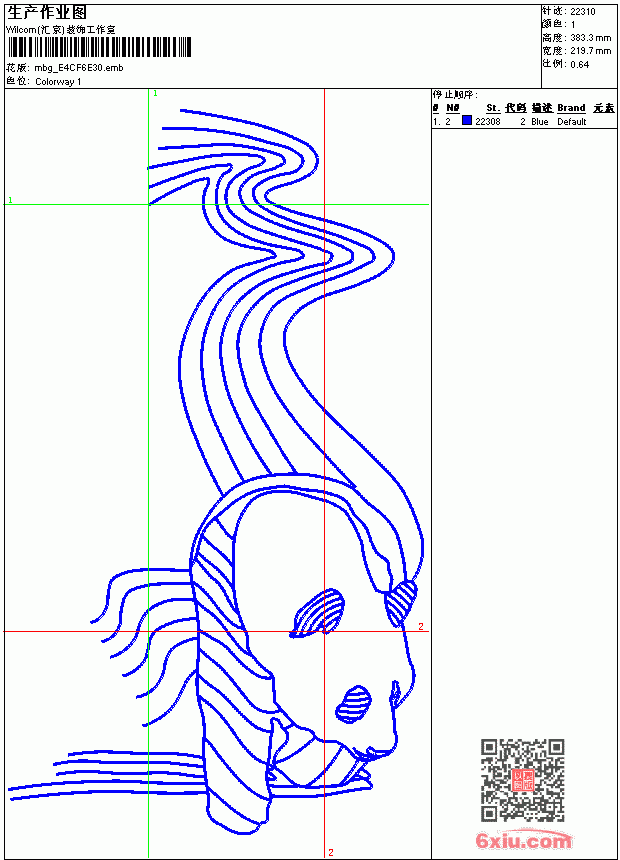Select the Blue description in row 1

[539, 122]
